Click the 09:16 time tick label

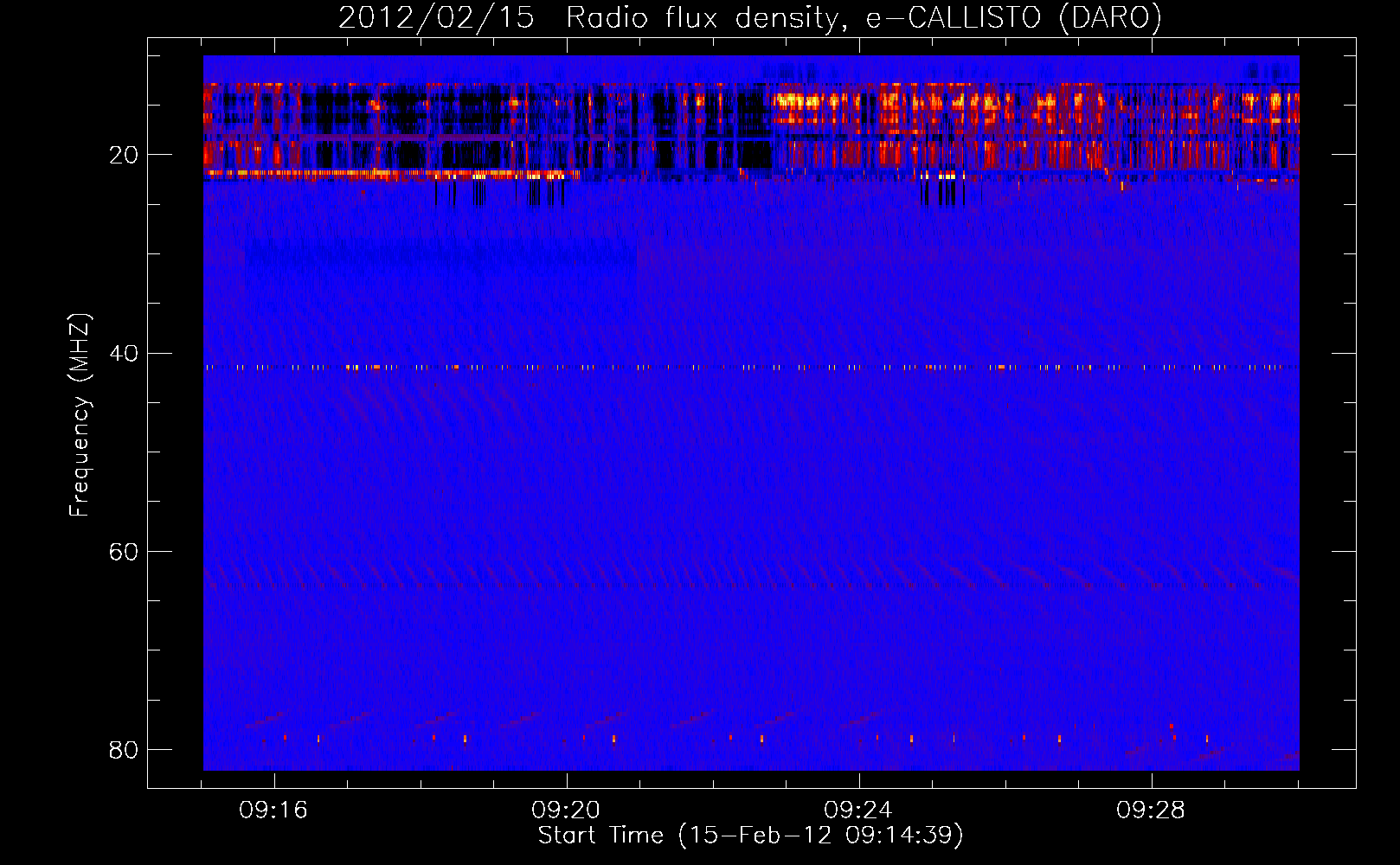coord(273,811)
